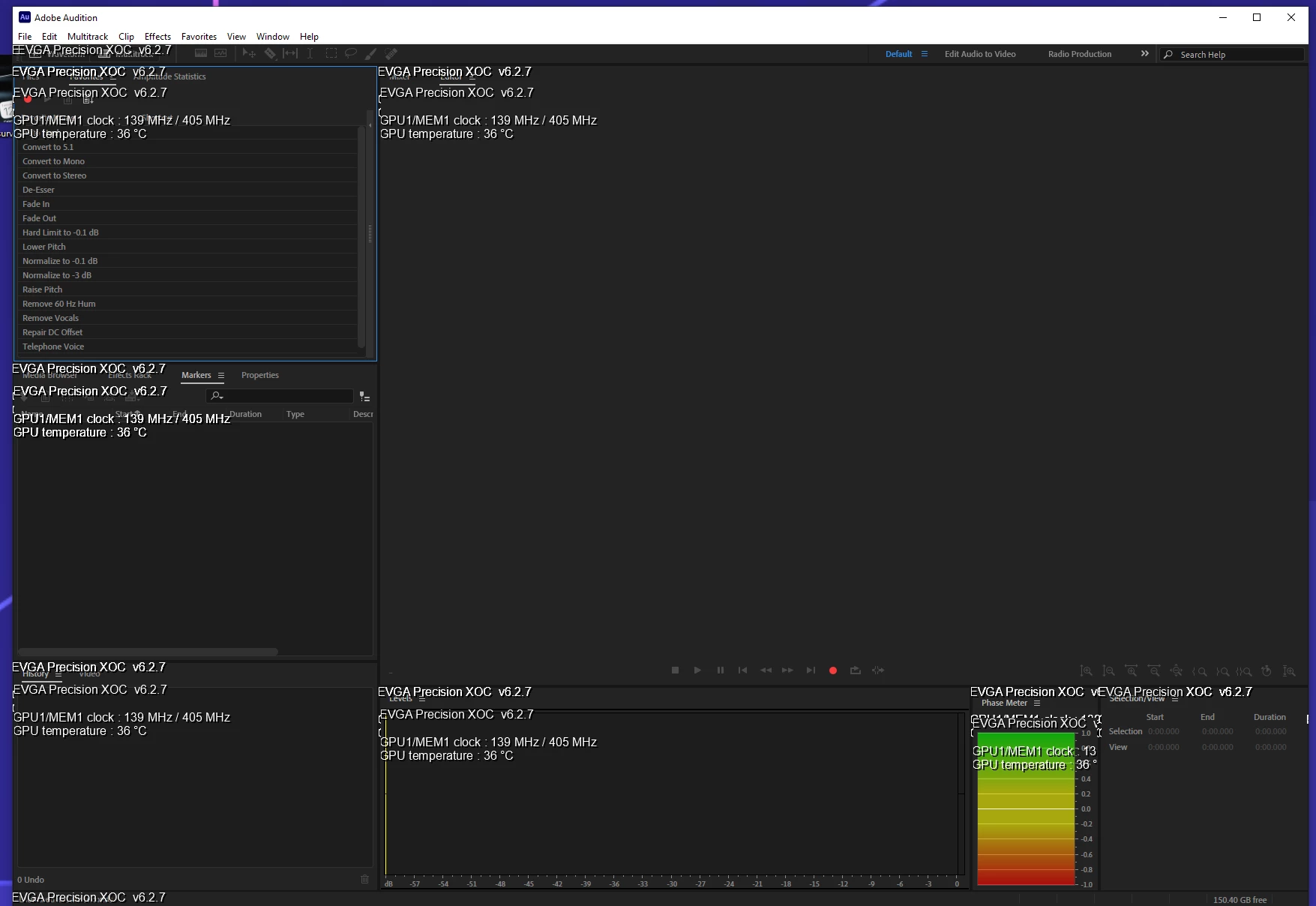Select the Default workspace
Screen dimensions: 1316x906
pyautogui.click(x=898, y=54)
